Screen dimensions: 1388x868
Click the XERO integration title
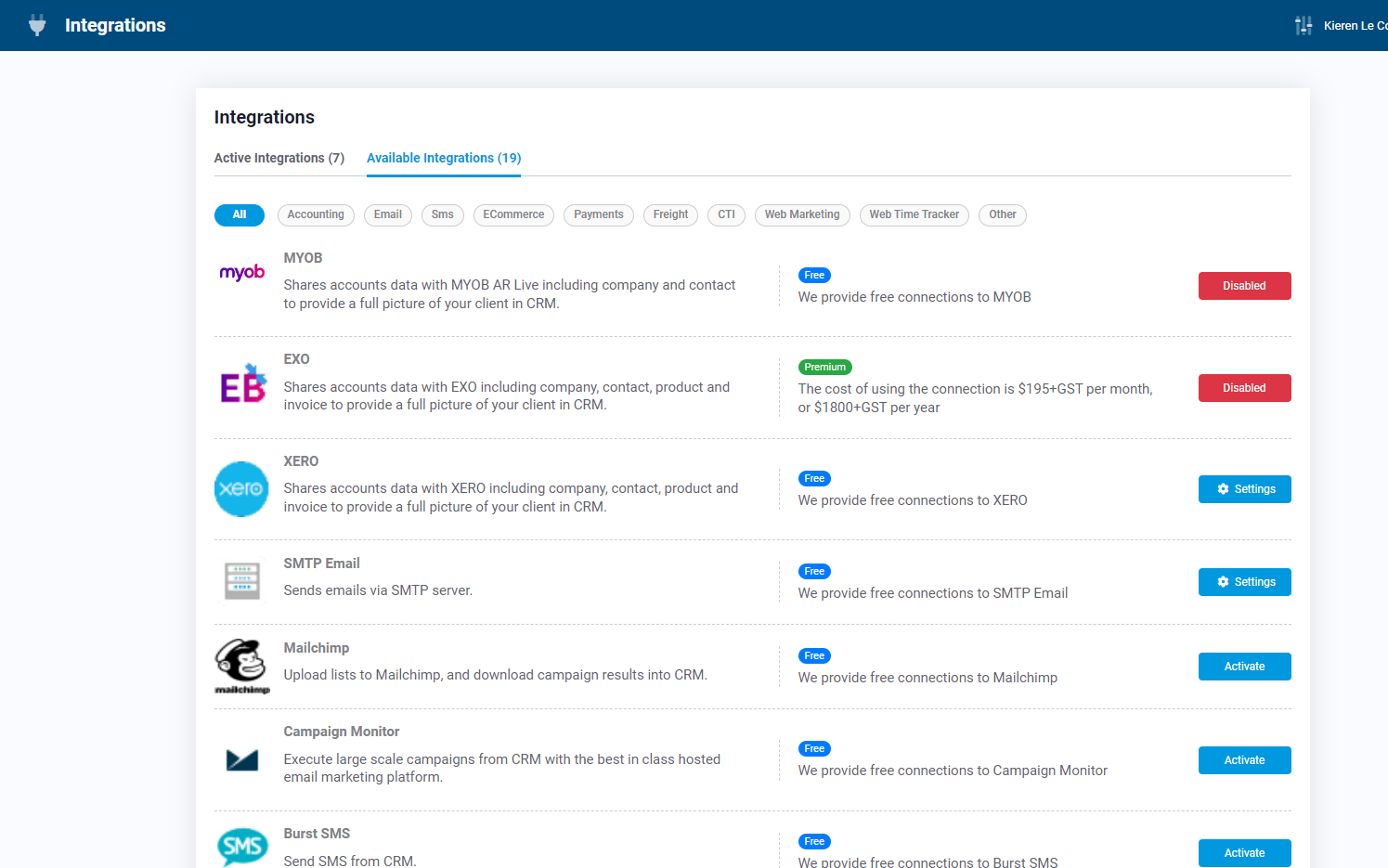(301, 461)
